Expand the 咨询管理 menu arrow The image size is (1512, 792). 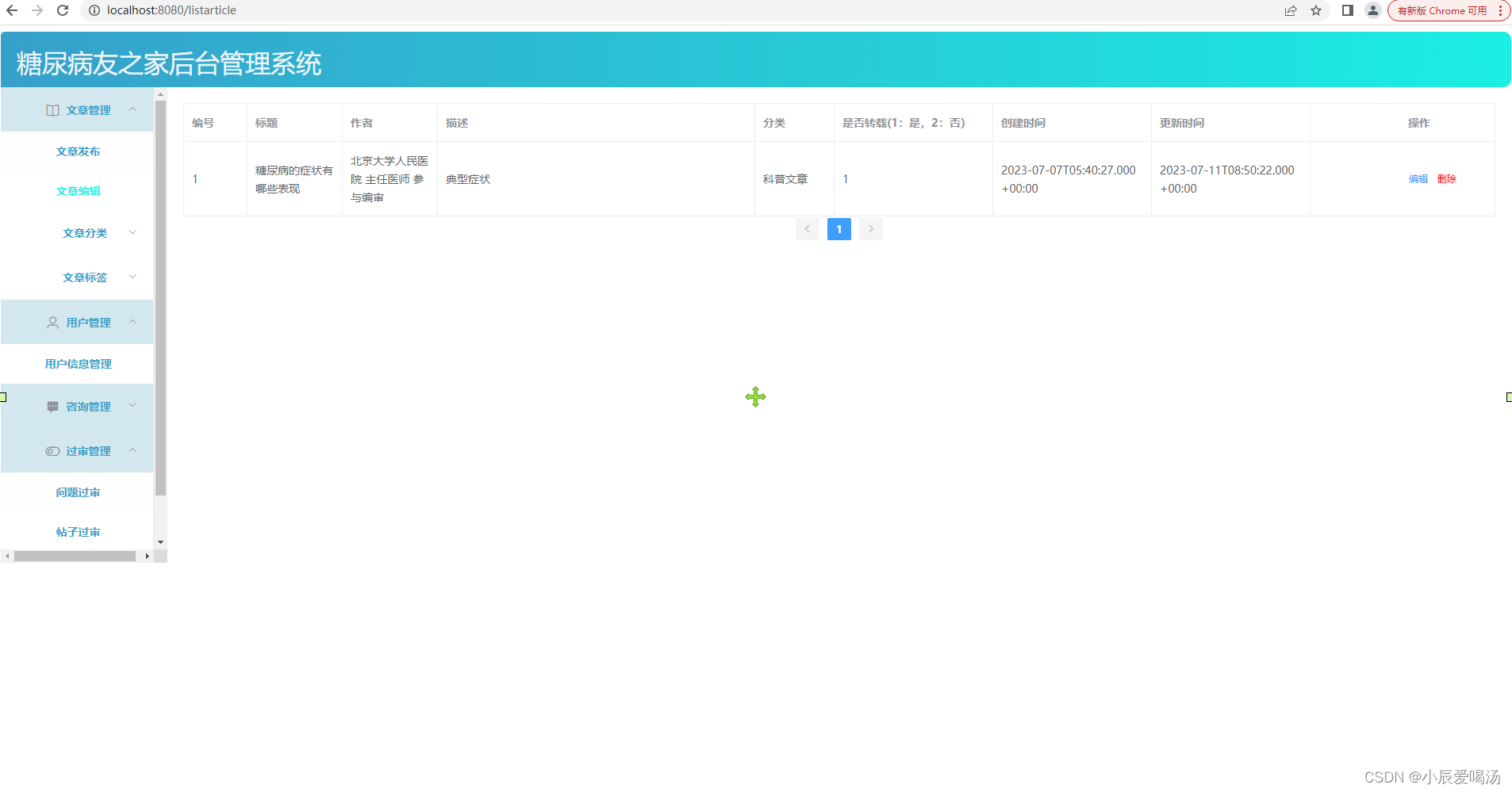[x=132, y=405]
